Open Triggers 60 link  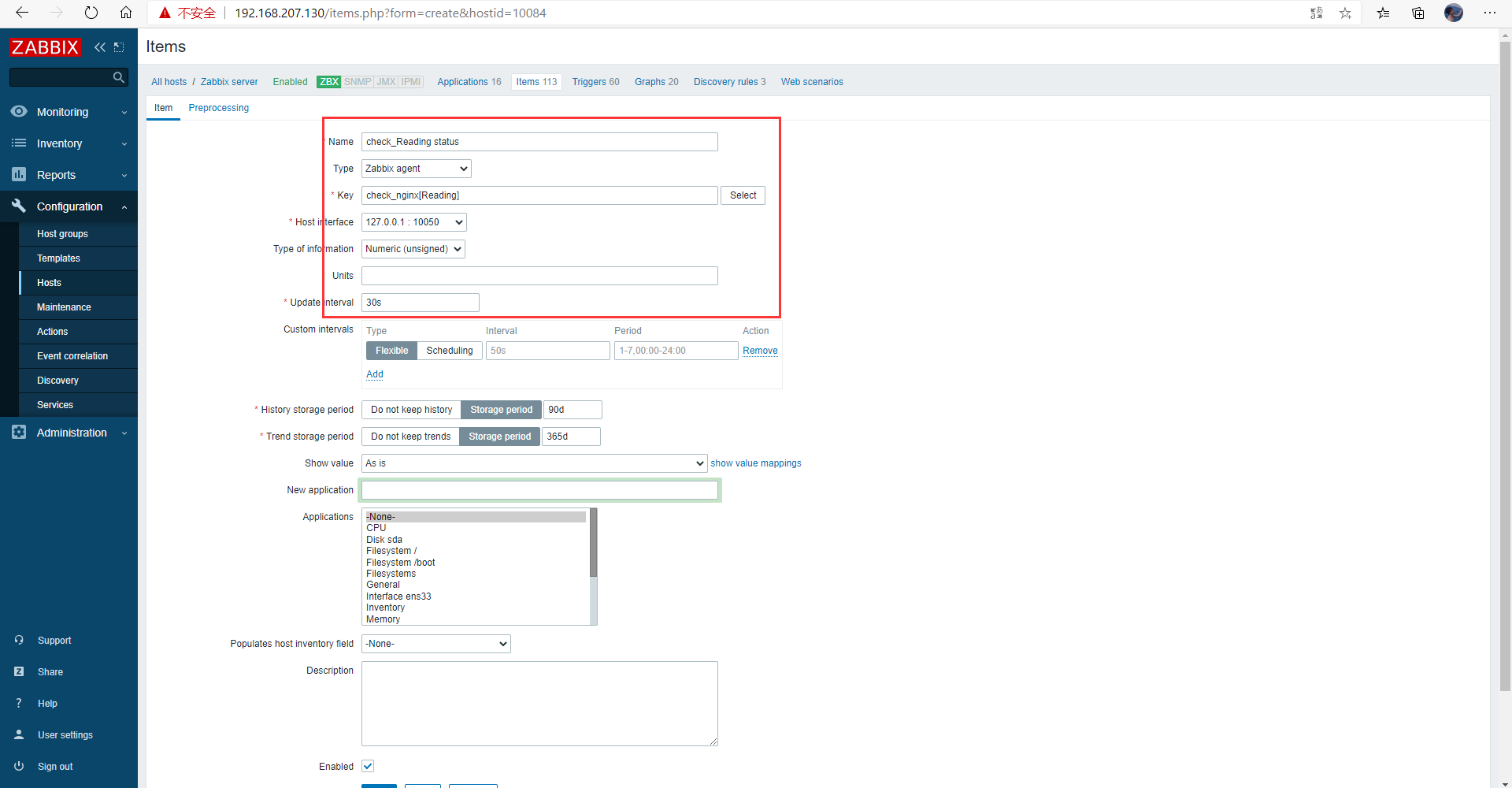point(595,82)
